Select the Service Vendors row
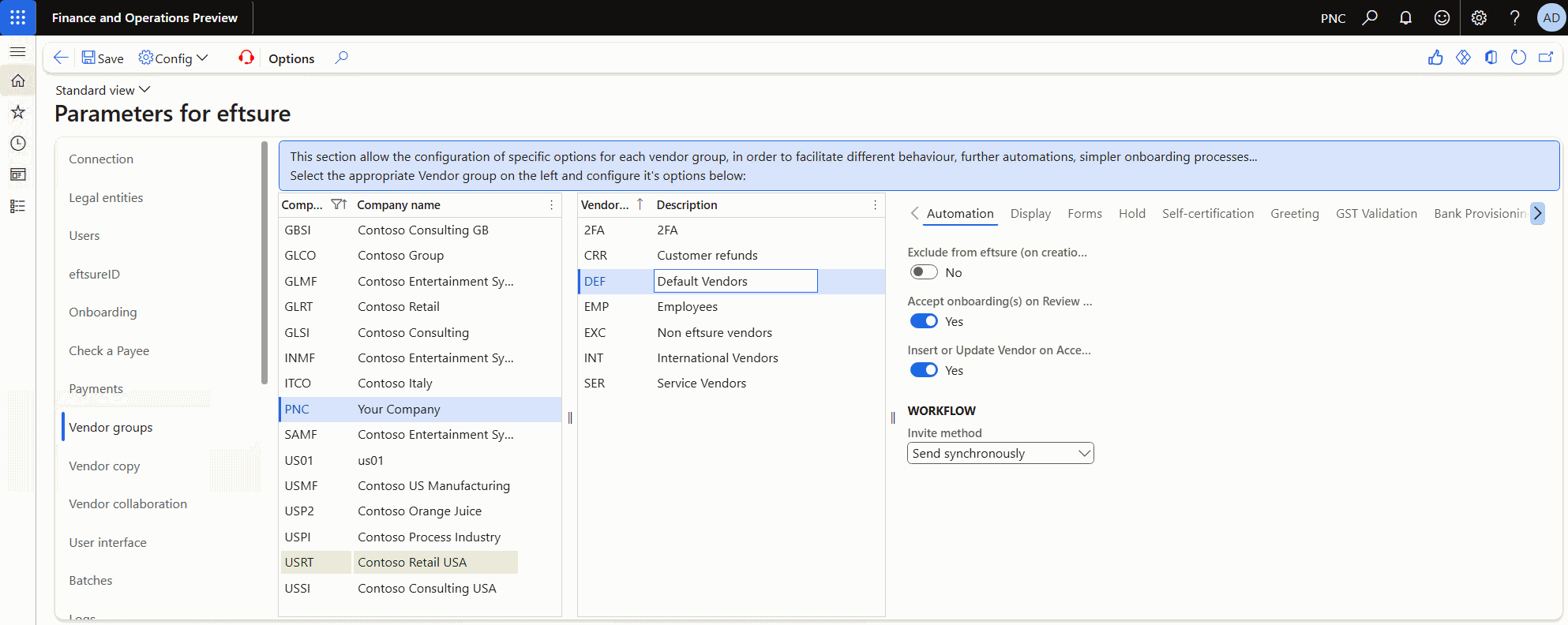The height and width of the screenshot is (625, 1568). [731, 383]
